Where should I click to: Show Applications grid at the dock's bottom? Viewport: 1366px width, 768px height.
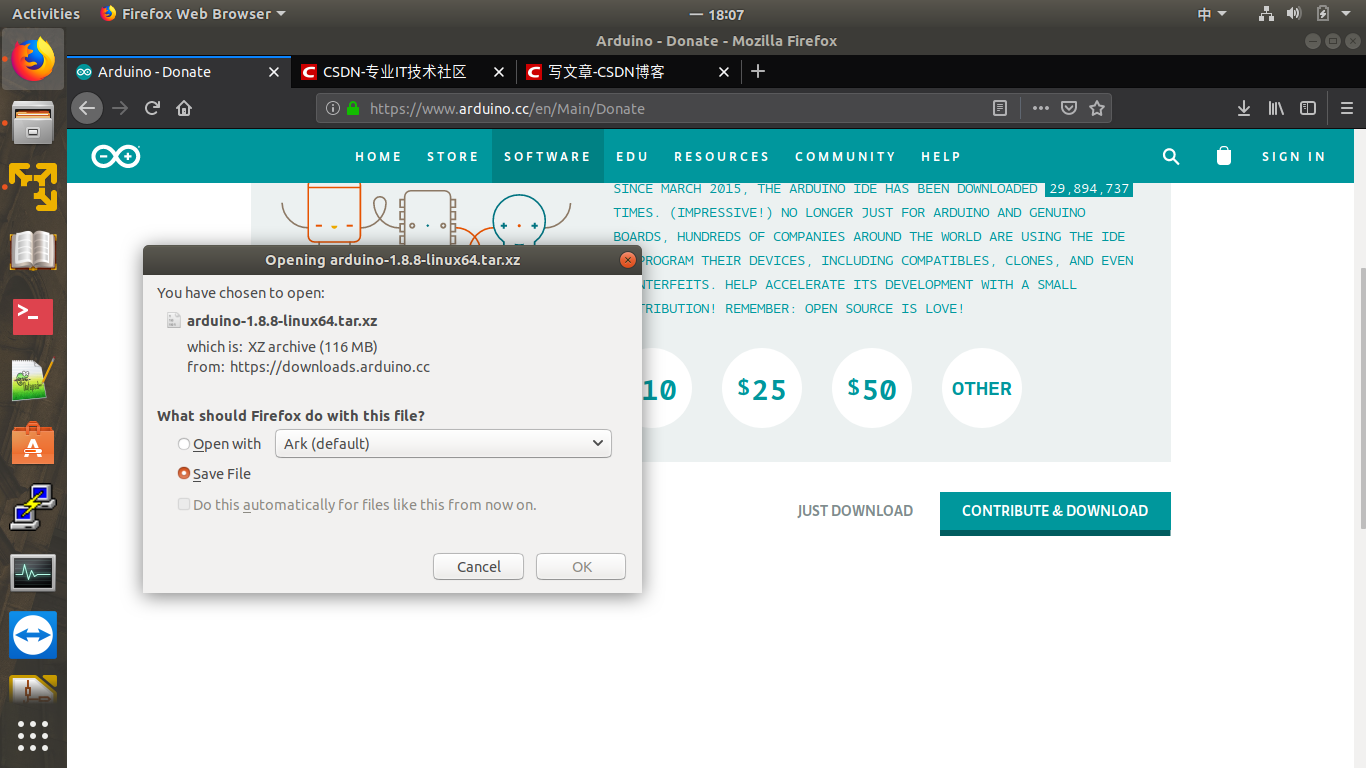pyautogui.click(x=33, y=735)
